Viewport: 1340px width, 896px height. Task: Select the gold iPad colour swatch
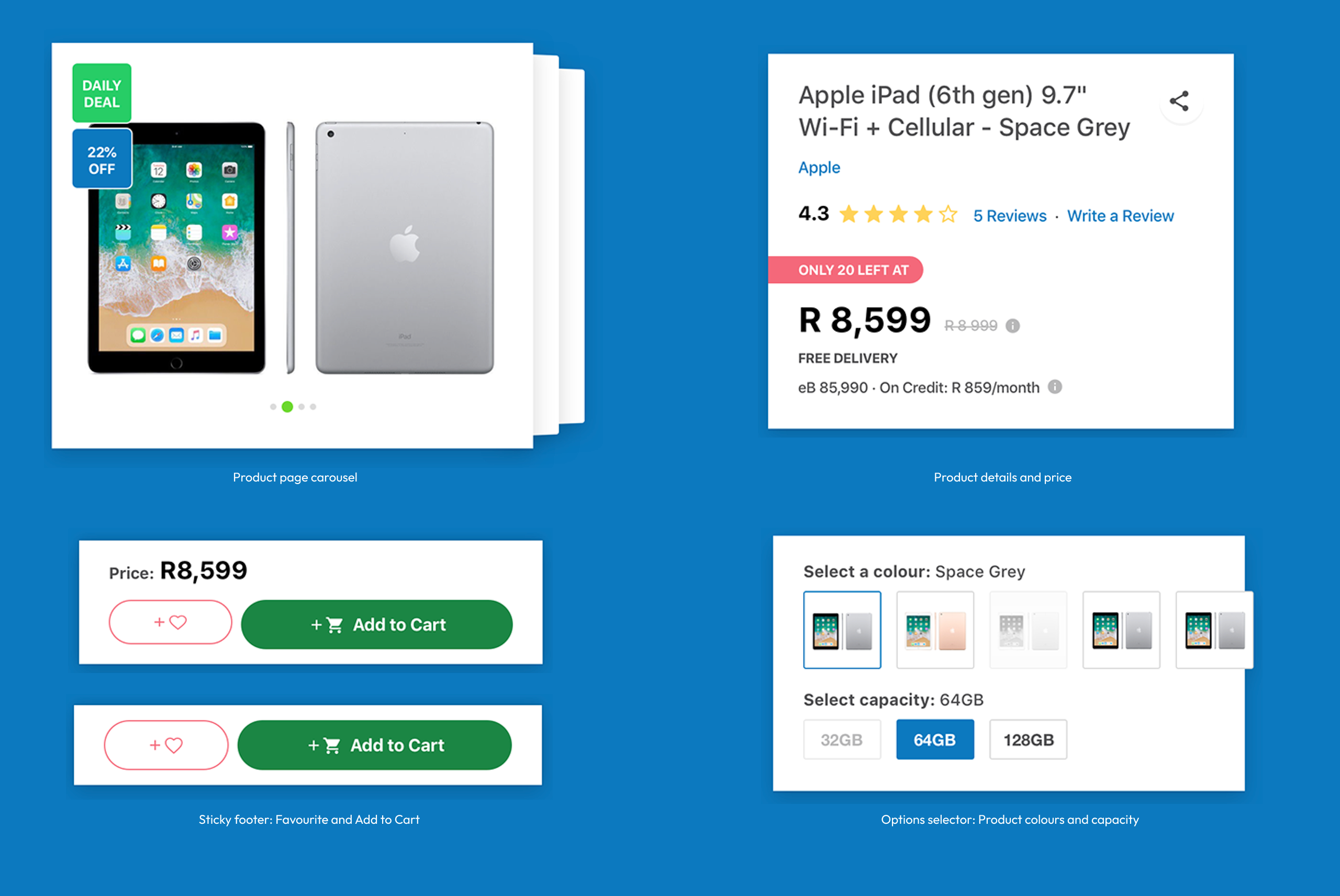point(935,630)
